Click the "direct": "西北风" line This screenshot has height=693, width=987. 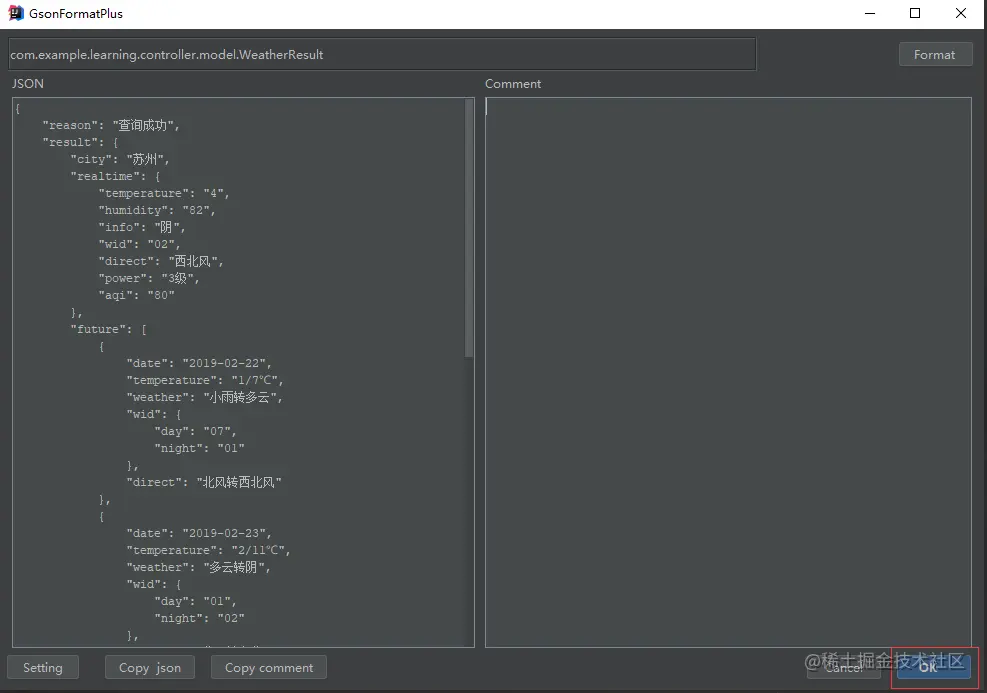[161, 261]
